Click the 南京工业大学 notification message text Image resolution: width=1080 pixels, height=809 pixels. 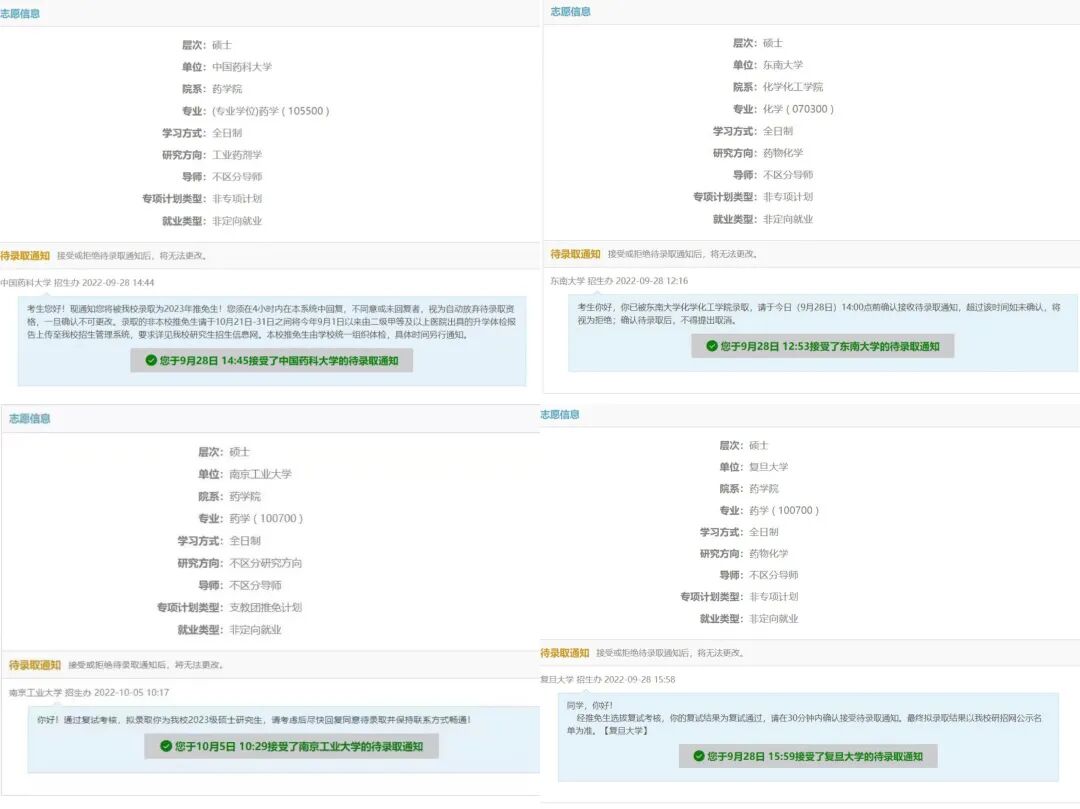point(254,719)
